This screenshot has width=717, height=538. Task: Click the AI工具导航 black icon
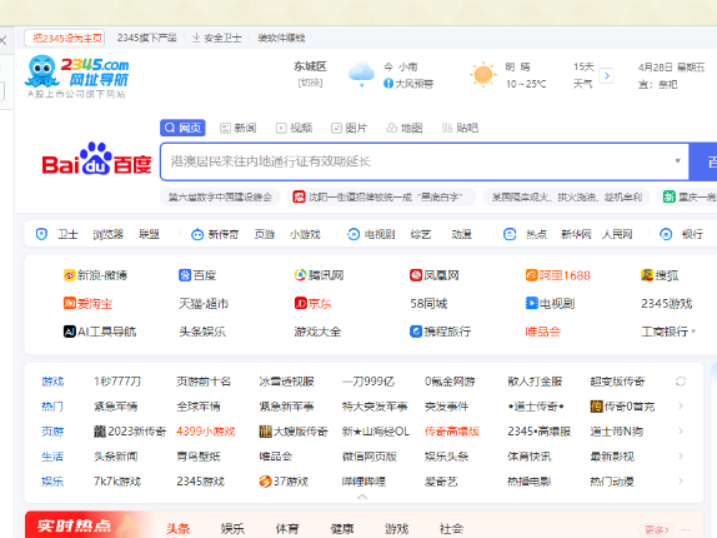(69, 331)
